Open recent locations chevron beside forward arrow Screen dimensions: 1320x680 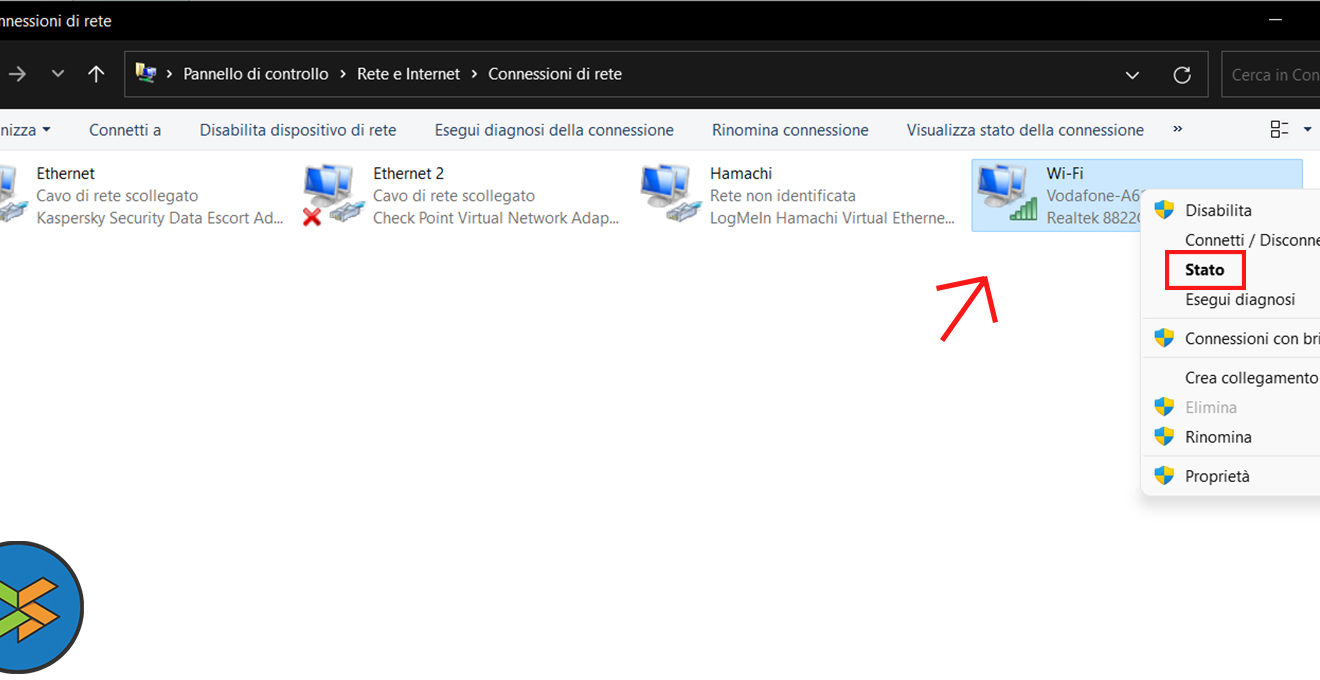[58, 74]
